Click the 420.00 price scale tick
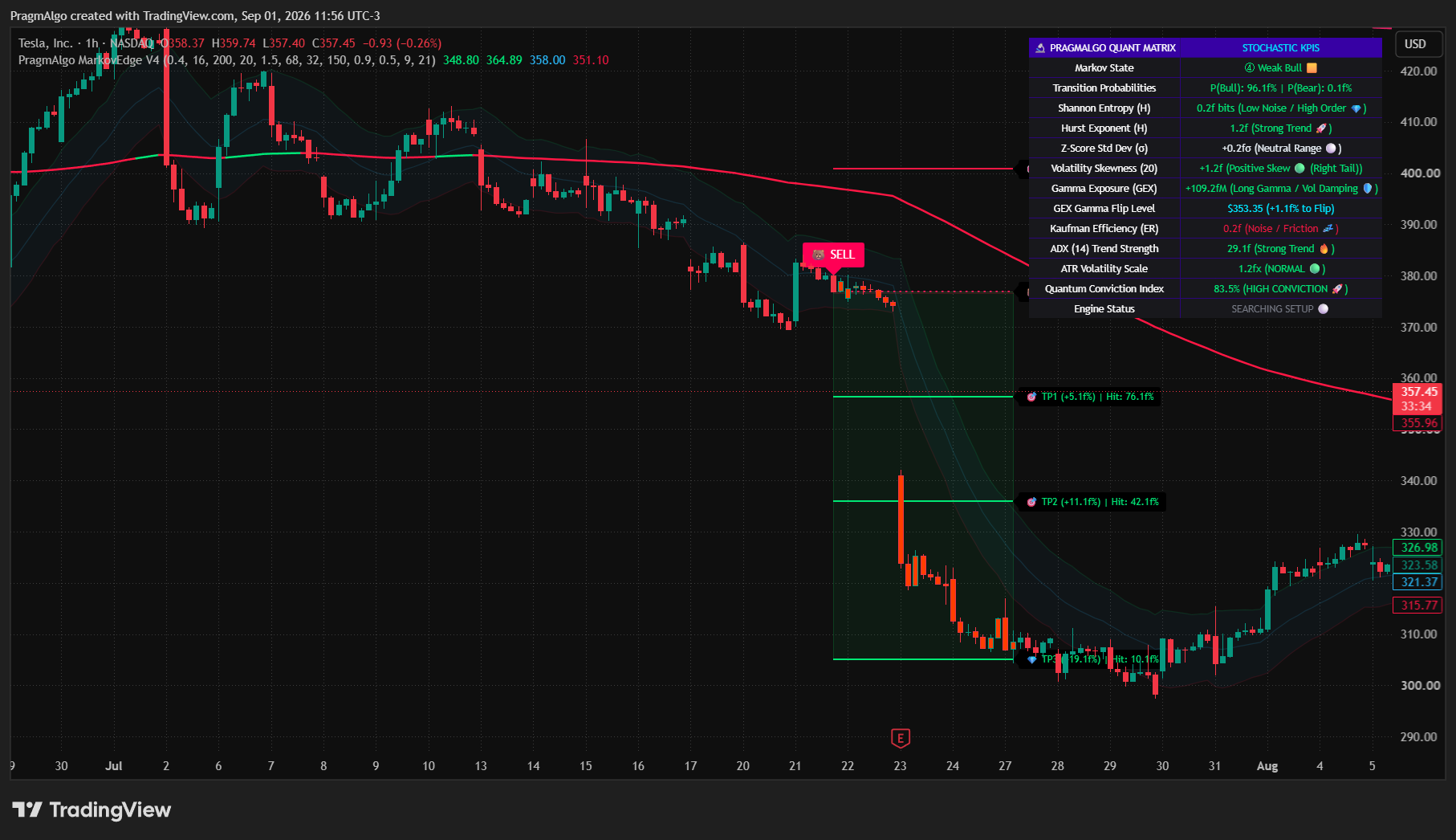 [1419, 71]
